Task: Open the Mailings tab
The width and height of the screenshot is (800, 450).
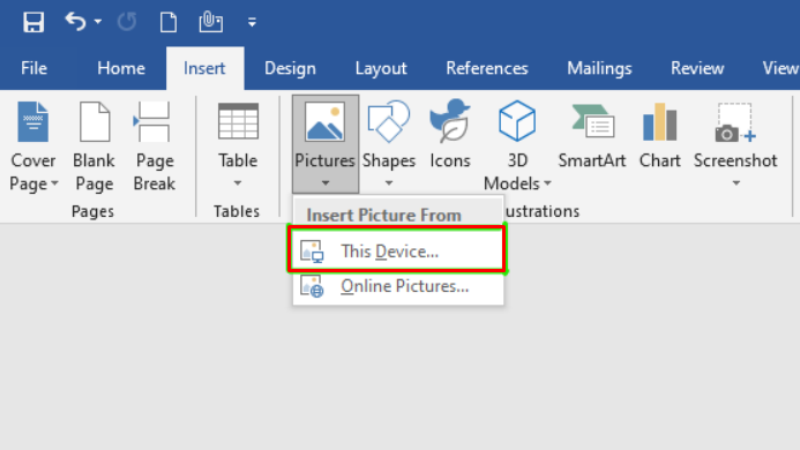Action: tap(599, 68)
